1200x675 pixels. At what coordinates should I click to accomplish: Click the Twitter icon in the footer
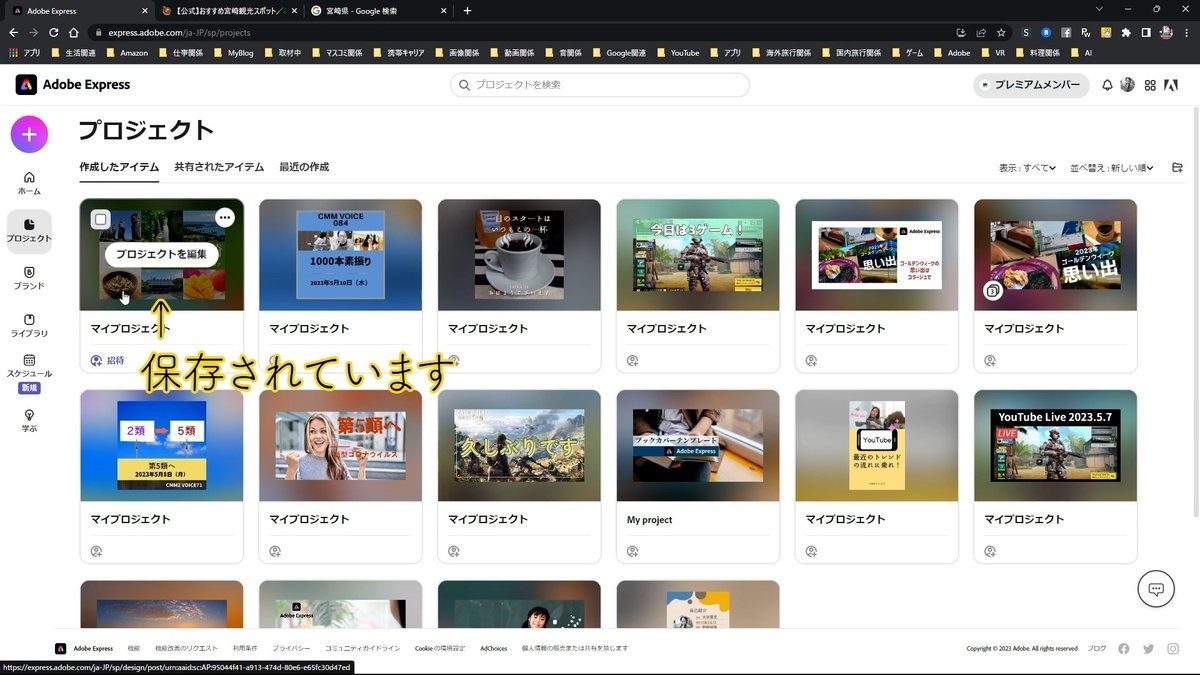click(x=1148, y=648)
